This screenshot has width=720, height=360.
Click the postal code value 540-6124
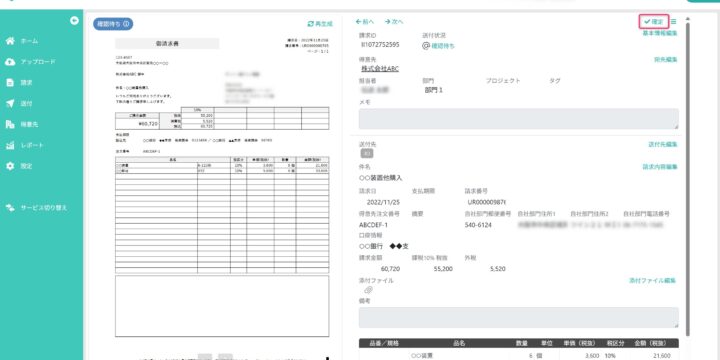click(x=478, y=225)
